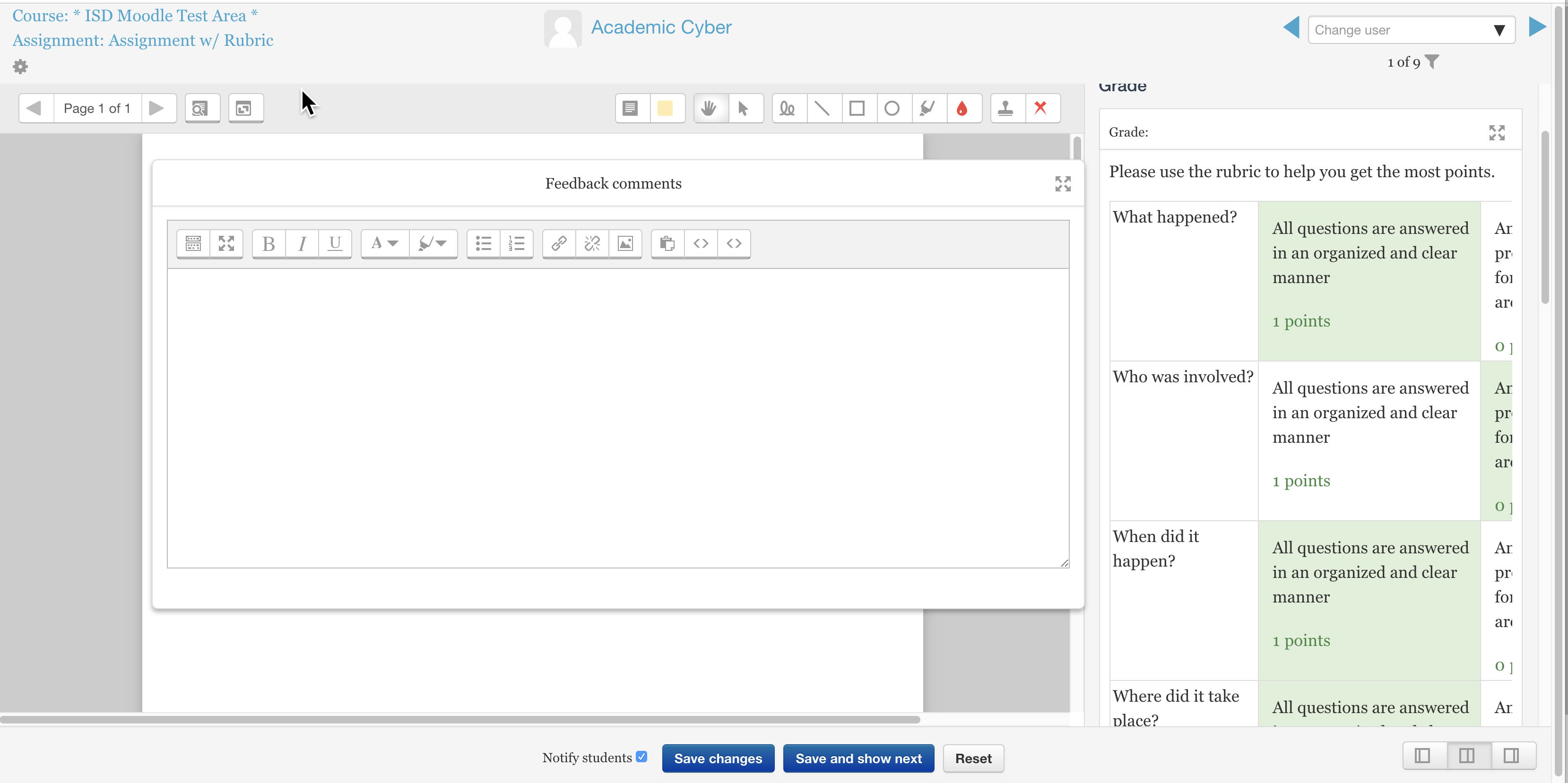
Task: Select the highlighter annotation tool
Action: pyautogui.click(x=928, y=108)
